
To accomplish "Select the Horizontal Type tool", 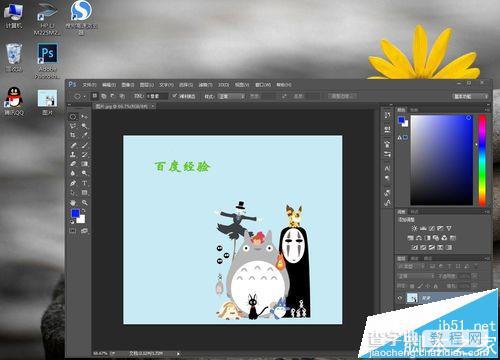I will click(85, 183).
